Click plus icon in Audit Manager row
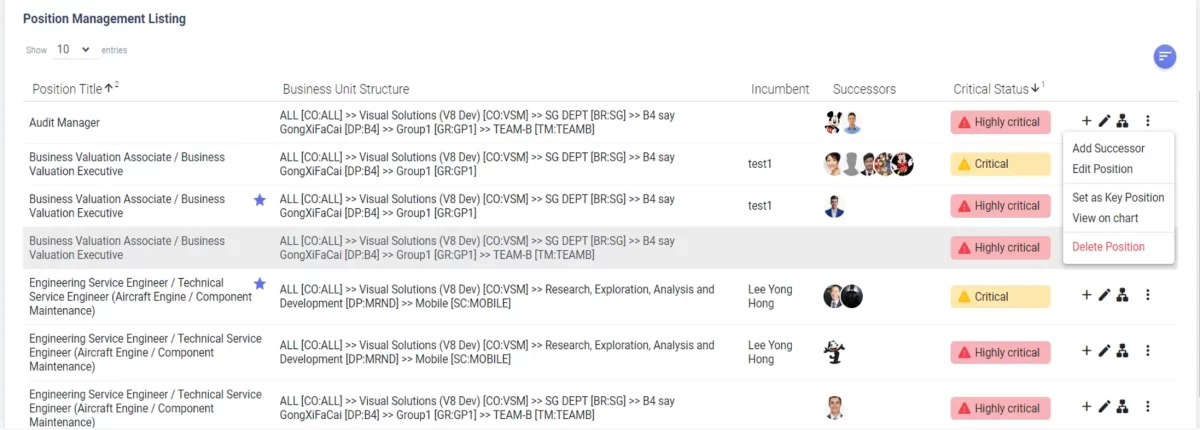 1087,121
